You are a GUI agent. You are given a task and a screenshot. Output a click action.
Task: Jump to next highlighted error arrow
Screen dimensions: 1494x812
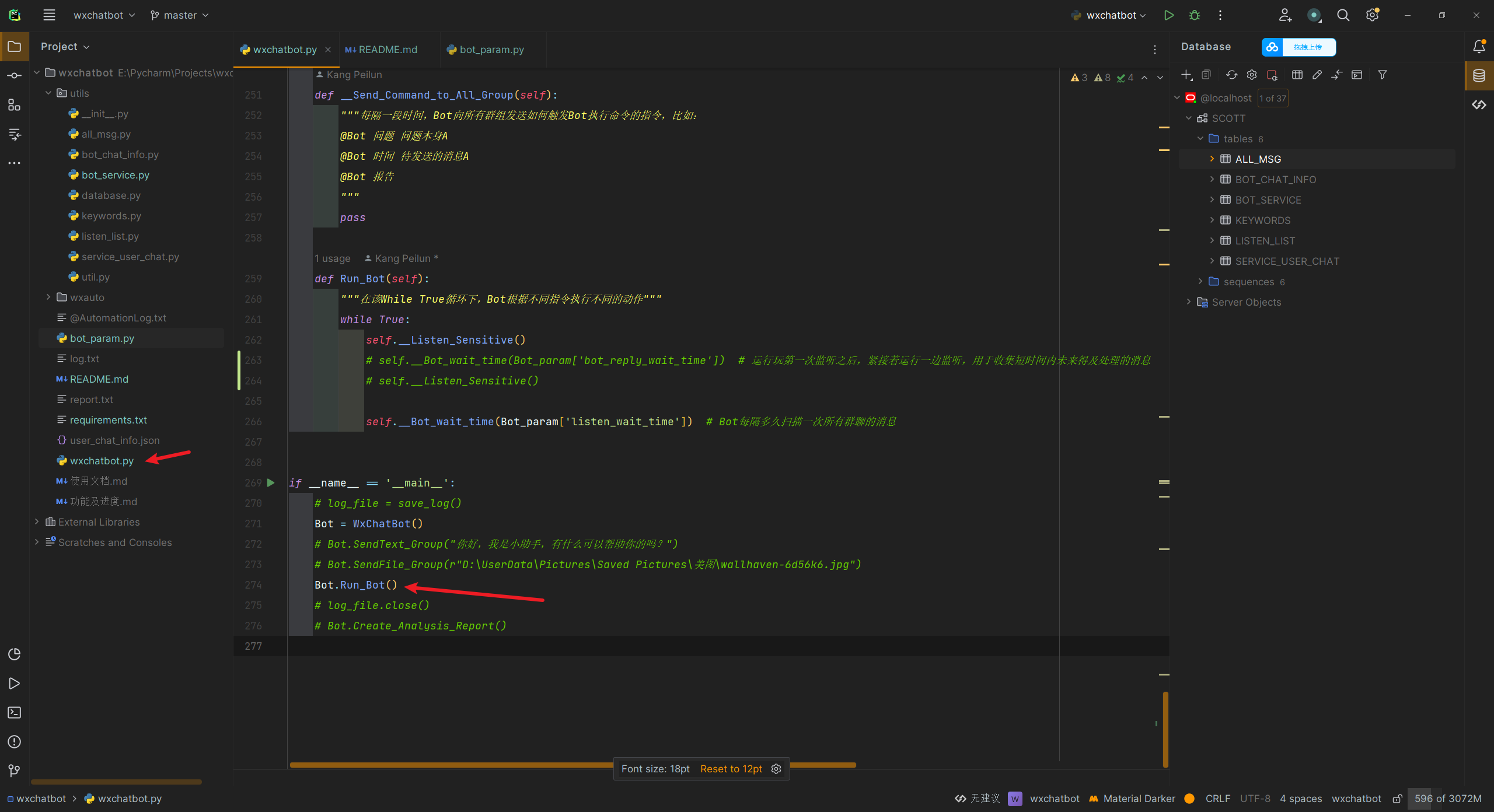(1160, 78)
